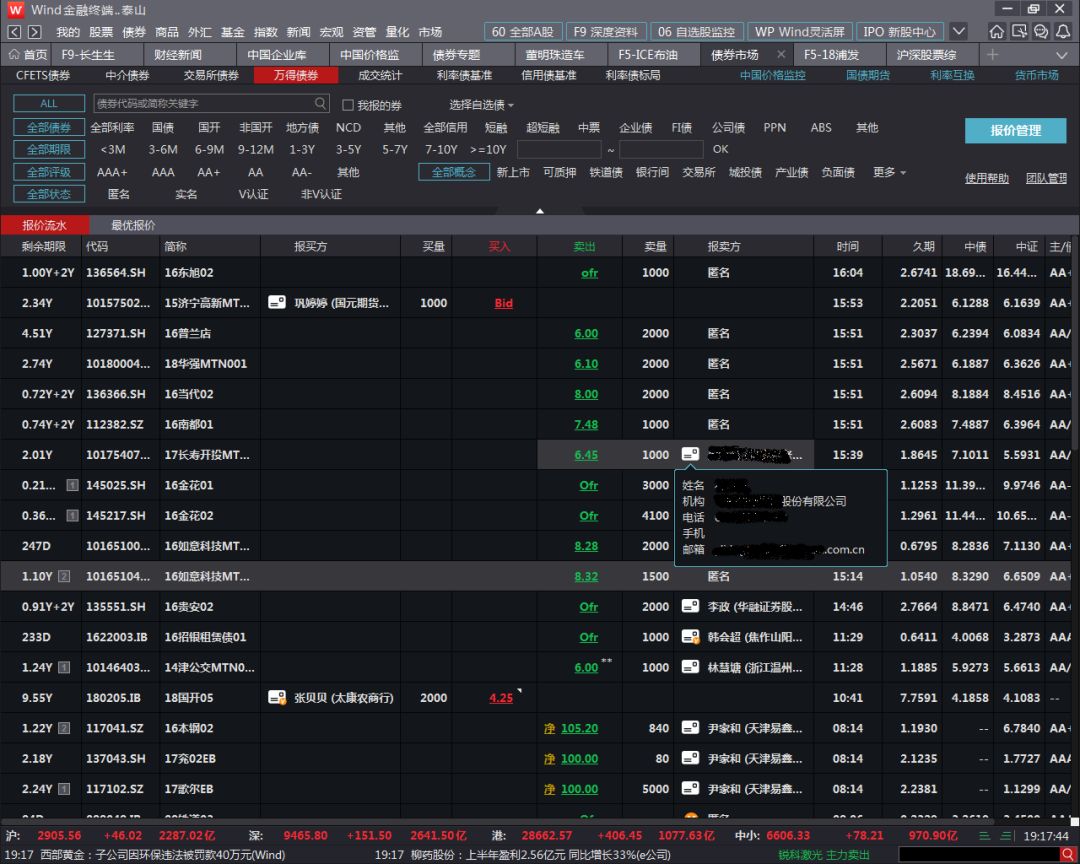Filter by 国债 bond type
Viewport: 1080px width, 864px height.
coord(163,127)
